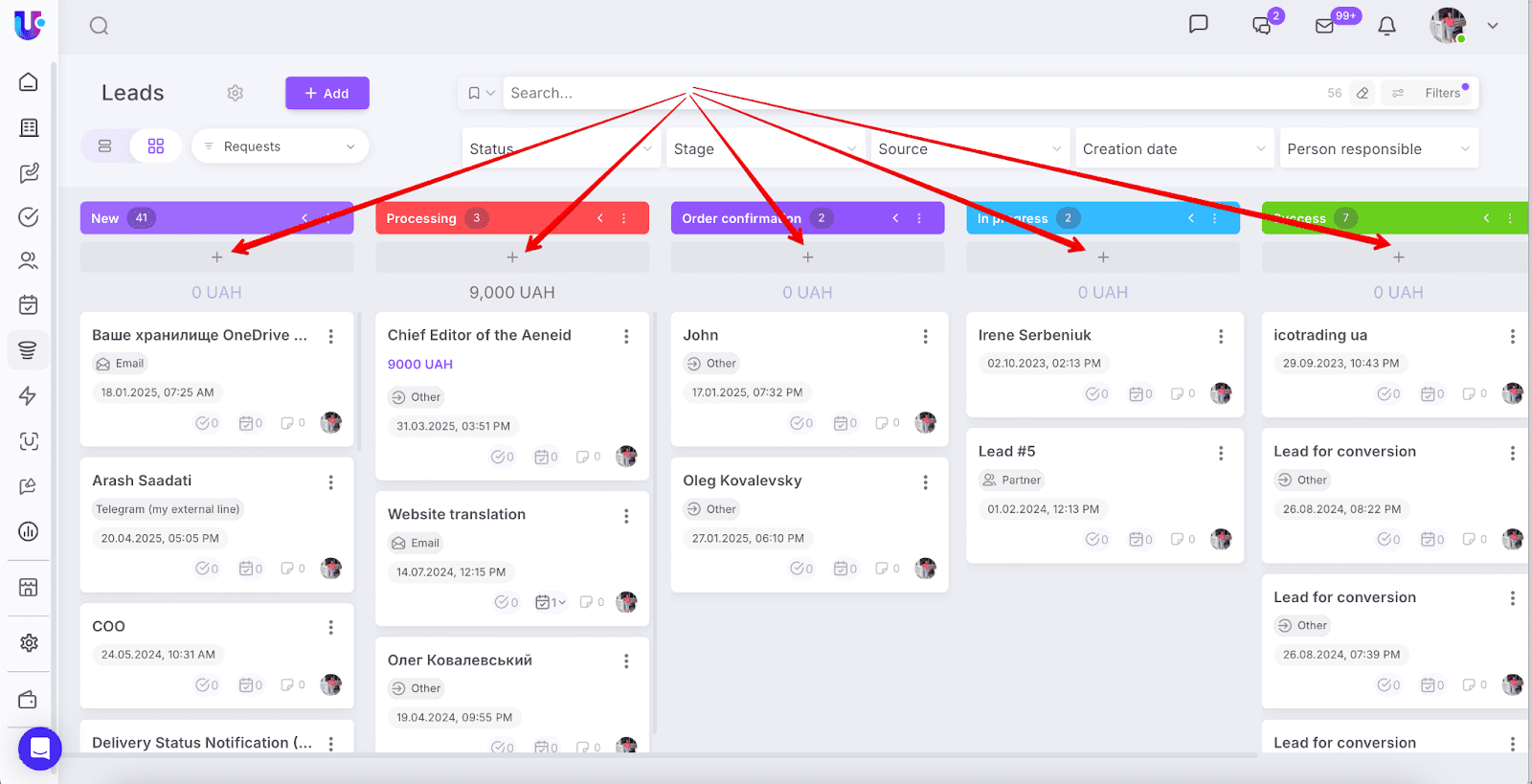Open the comments icon with badge 2
This screenshot has height=784, width=1532.
coord(1263,26)
